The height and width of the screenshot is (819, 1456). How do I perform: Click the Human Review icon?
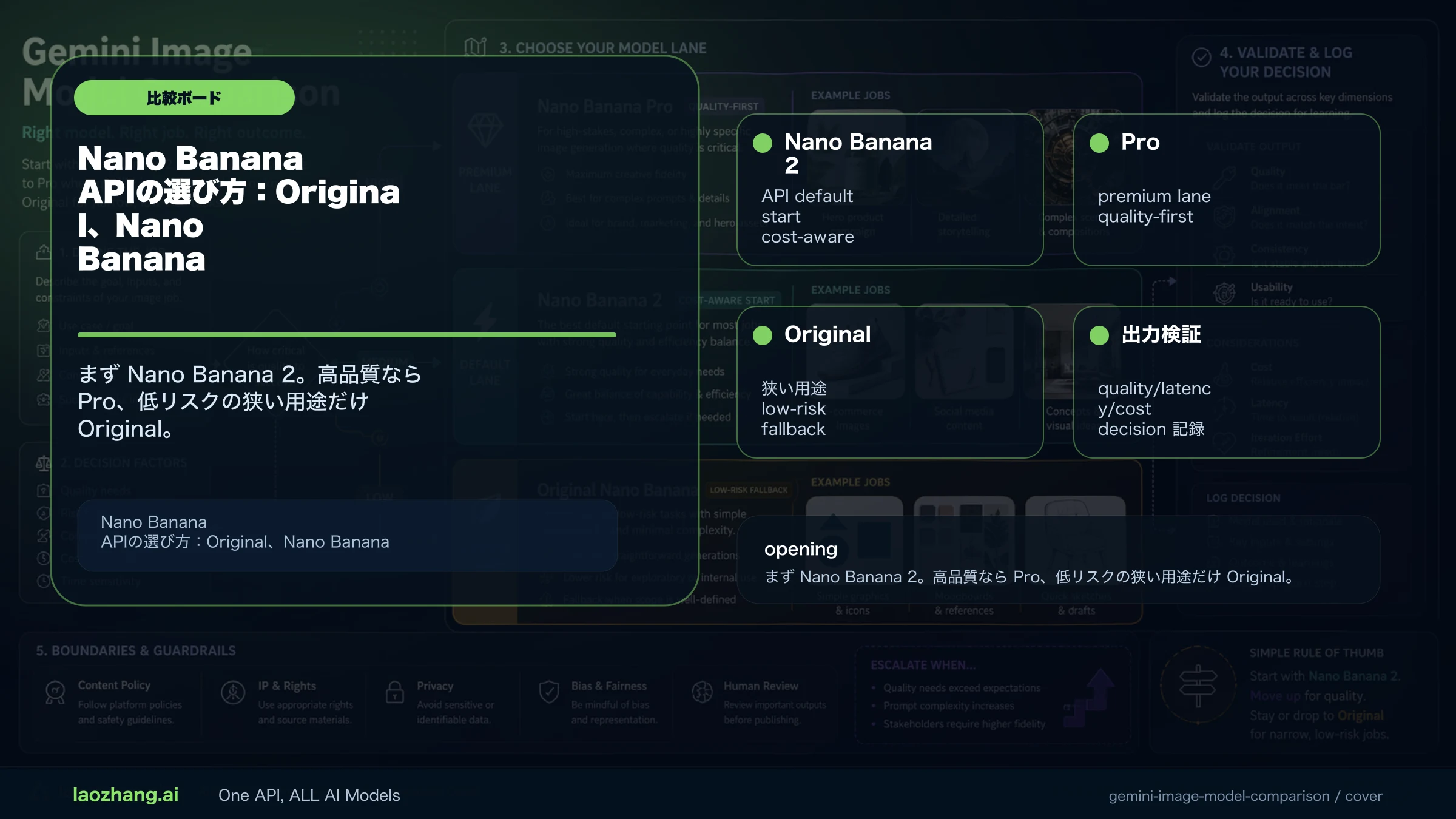coord(702,692)
